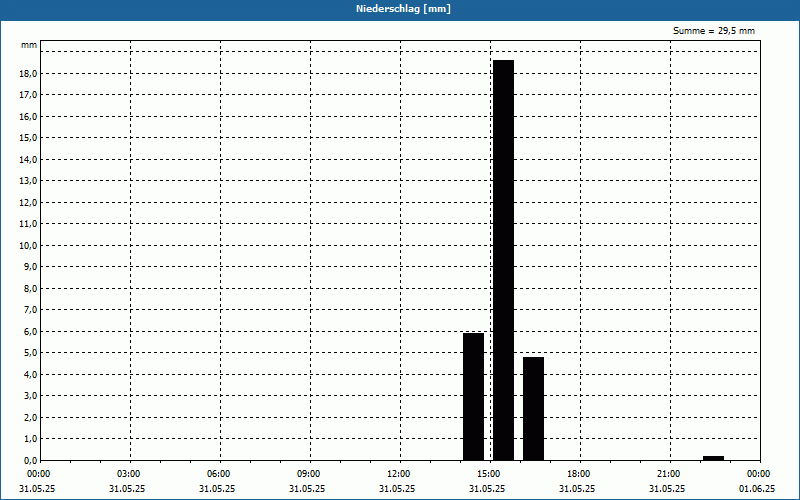Click the 1,0 y-axis label
This screenshot has width=800, height=500.
(x=30, y=439)
